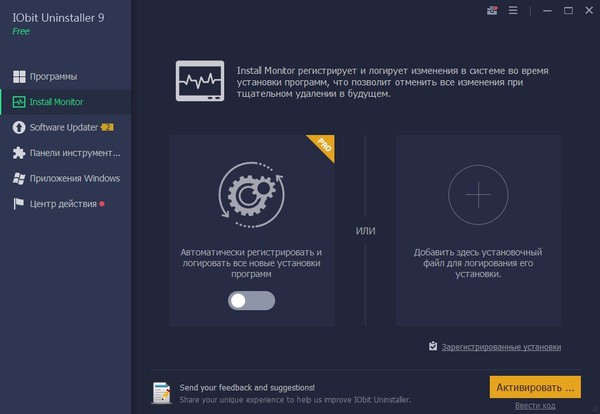The height and width of the screenshot is (414, 600).
Task: Open the hamburger options menu
Action: 513,10
